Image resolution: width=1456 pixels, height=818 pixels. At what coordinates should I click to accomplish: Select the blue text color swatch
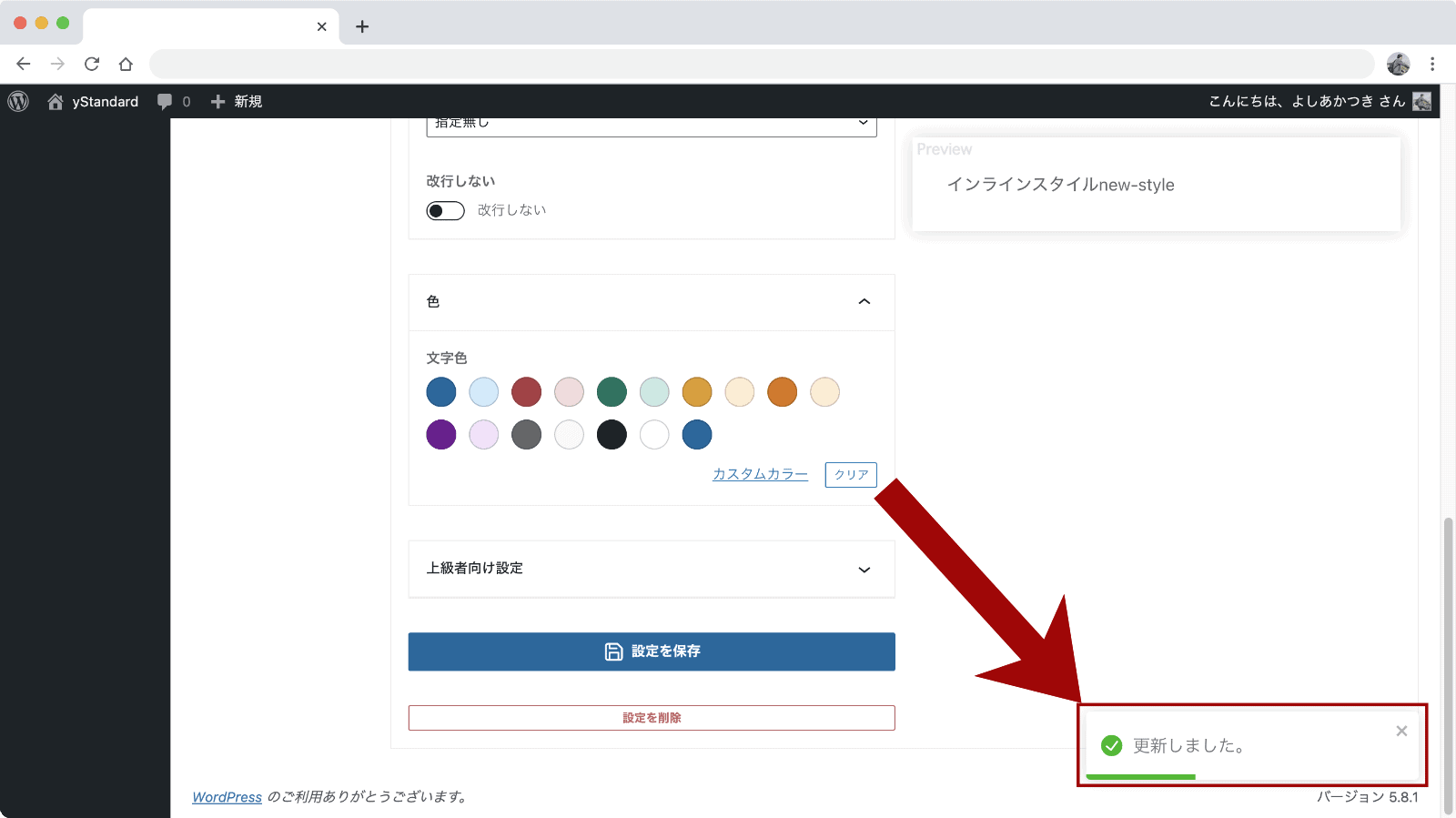441,392
